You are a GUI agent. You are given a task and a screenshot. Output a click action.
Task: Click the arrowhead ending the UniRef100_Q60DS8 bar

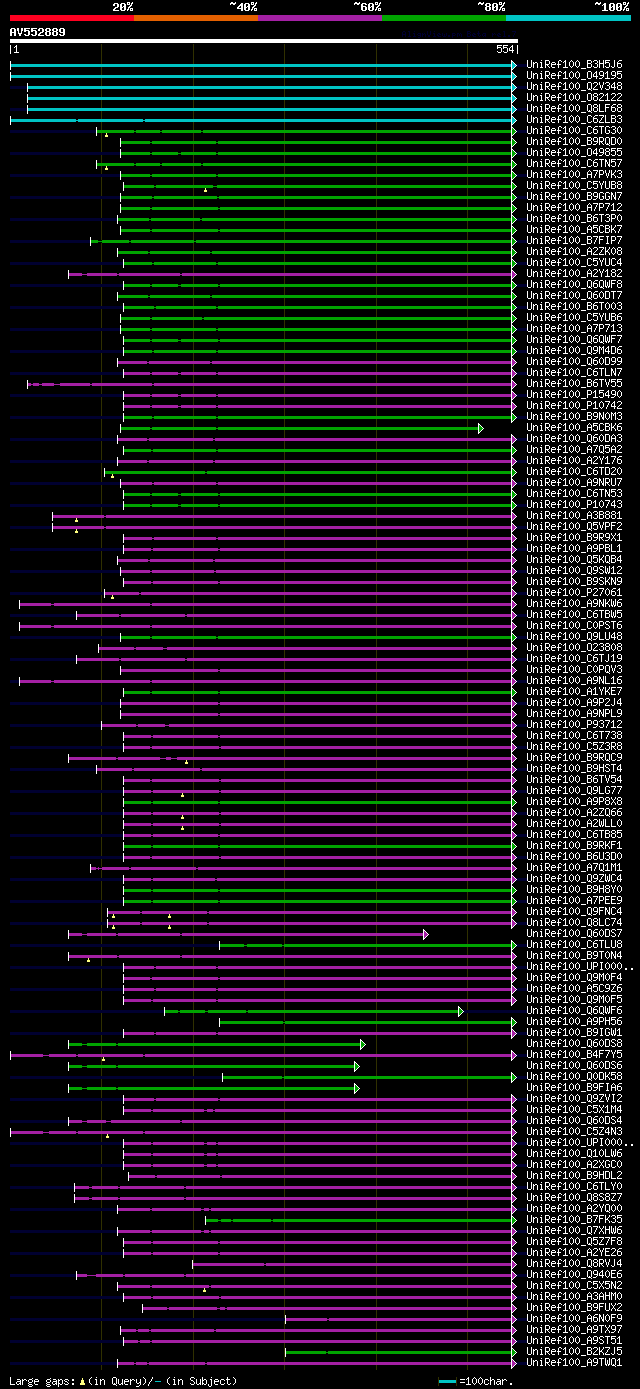363,1044
